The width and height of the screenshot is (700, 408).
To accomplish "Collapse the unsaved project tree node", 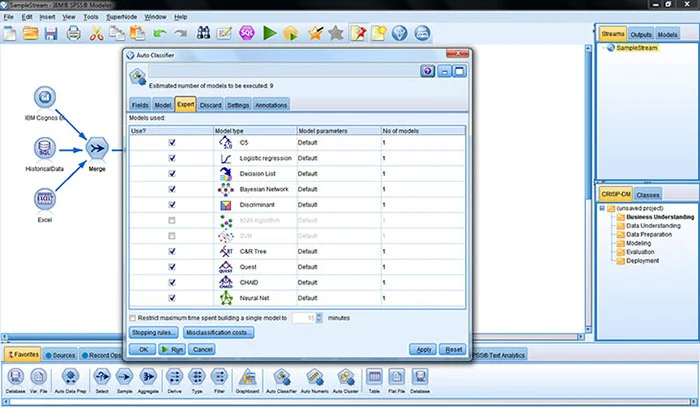I will click(x=602, y=208).
